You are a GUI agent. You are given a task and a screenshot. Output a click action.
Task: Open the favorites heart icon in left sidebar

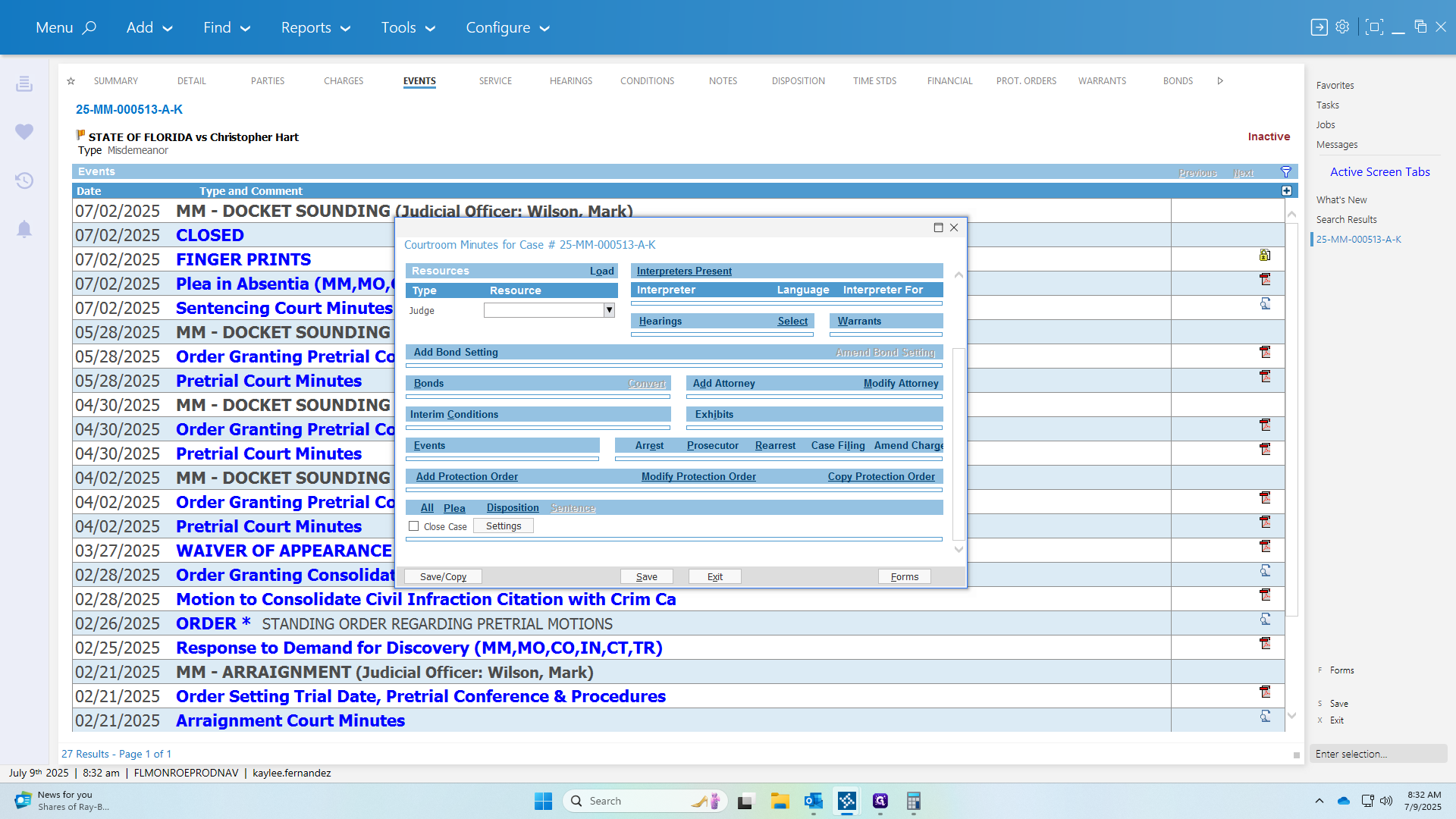coord(24,132)
